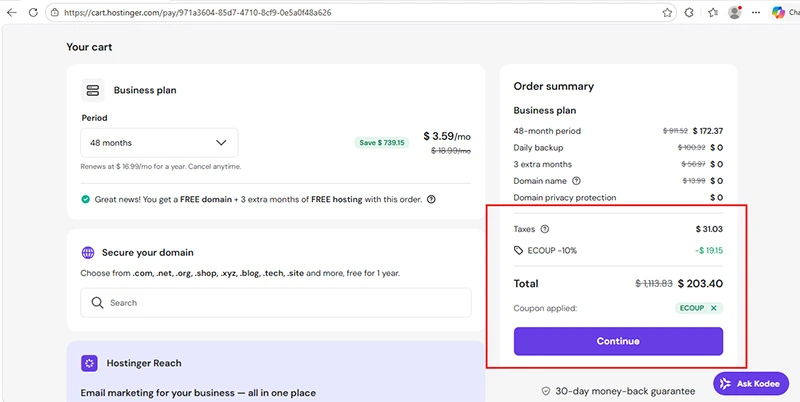Image resolution: width=800 pixels, height=402 pixels.
Task: Bookmark this page with the star icon
Action: pos(667,13)
